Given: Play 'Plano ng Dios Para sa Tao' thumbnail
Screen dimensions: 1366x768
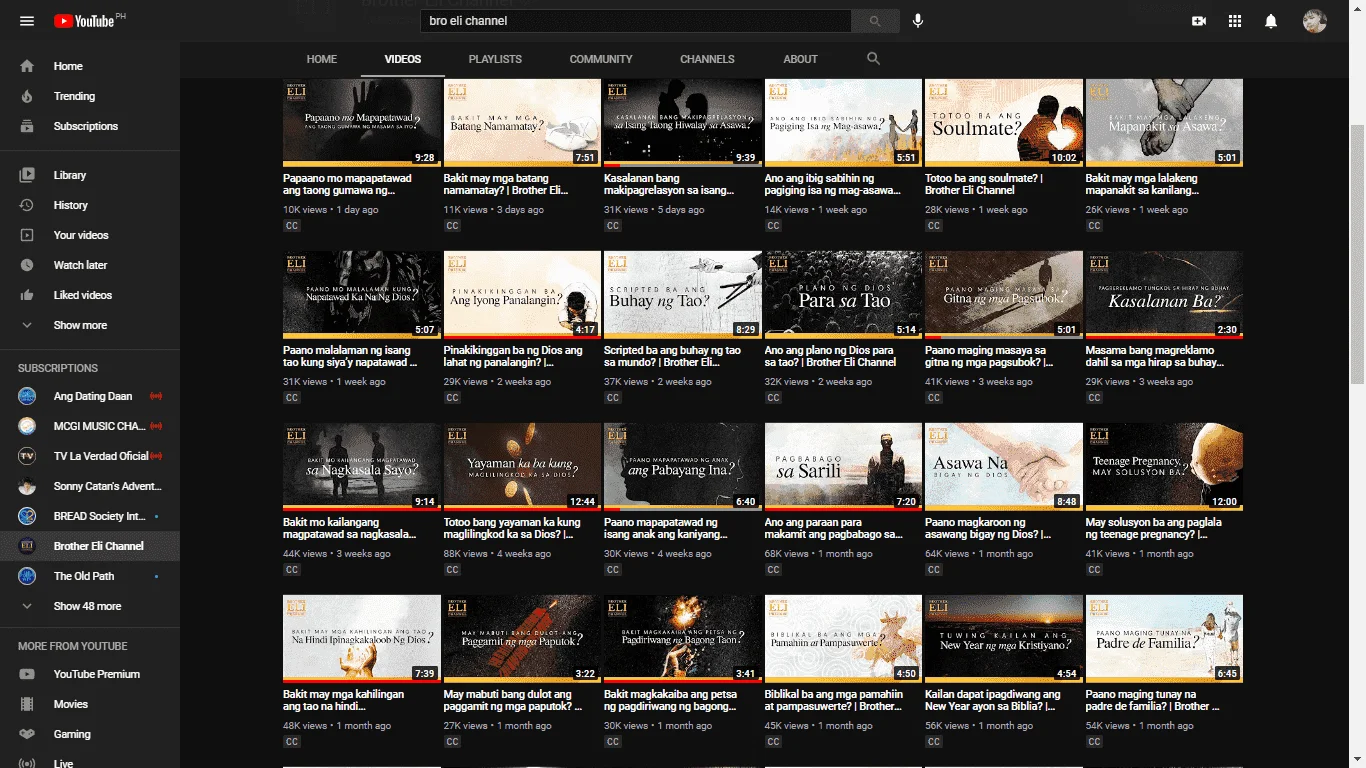Looking at the screenshot, I should coord(843,294).
